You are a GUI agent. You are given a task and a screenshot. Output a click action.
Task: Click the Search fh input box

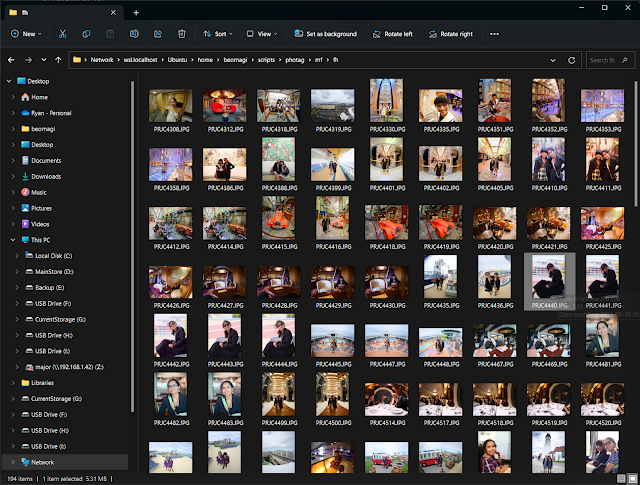(610, 60)
